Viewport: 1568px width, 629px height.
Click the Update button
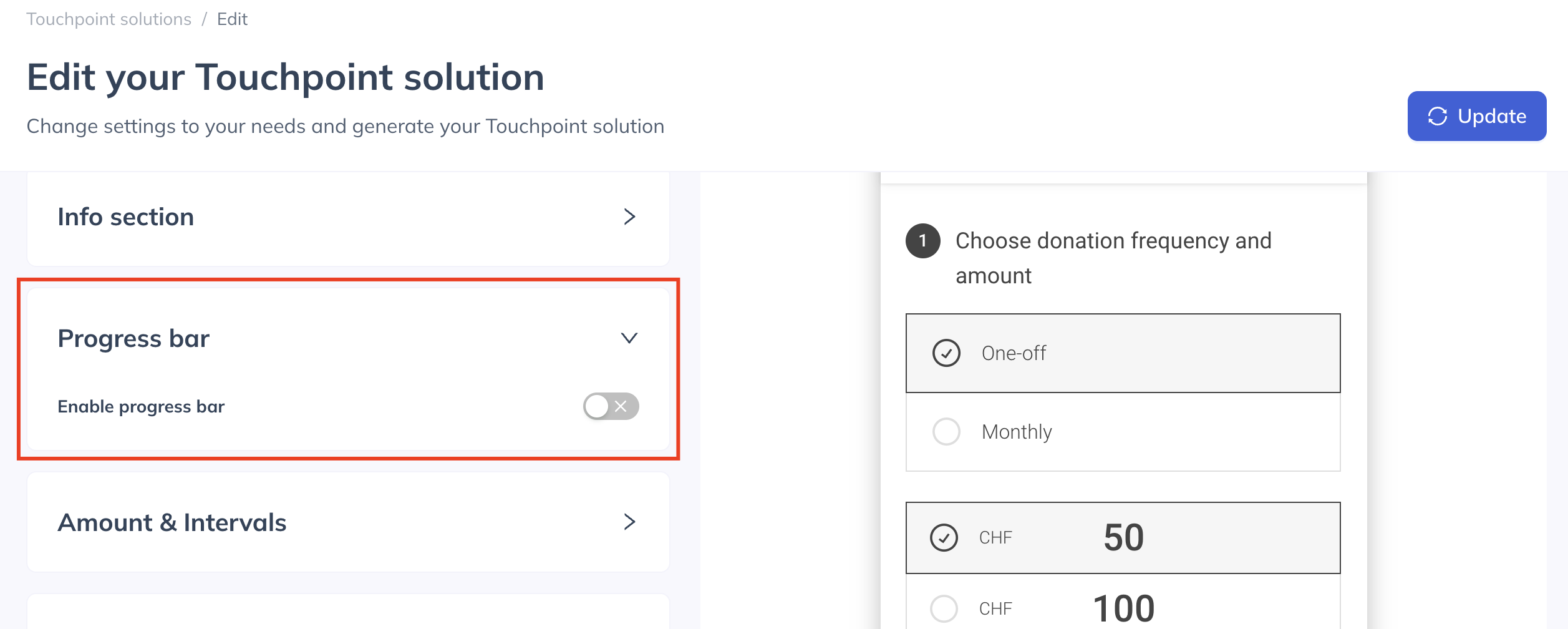click(1477, 116)
